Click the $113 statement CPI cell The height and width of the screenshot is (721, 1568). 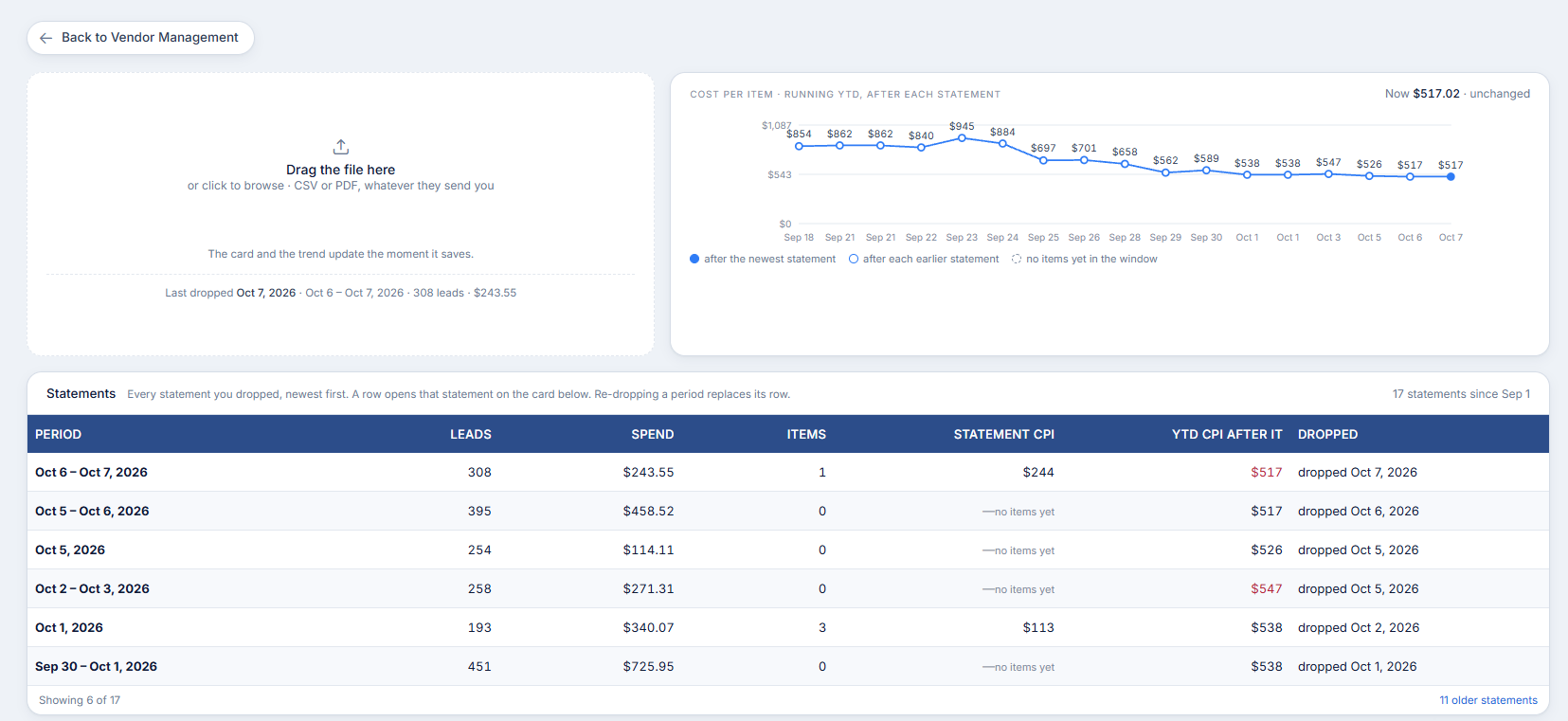point(1038,627)
